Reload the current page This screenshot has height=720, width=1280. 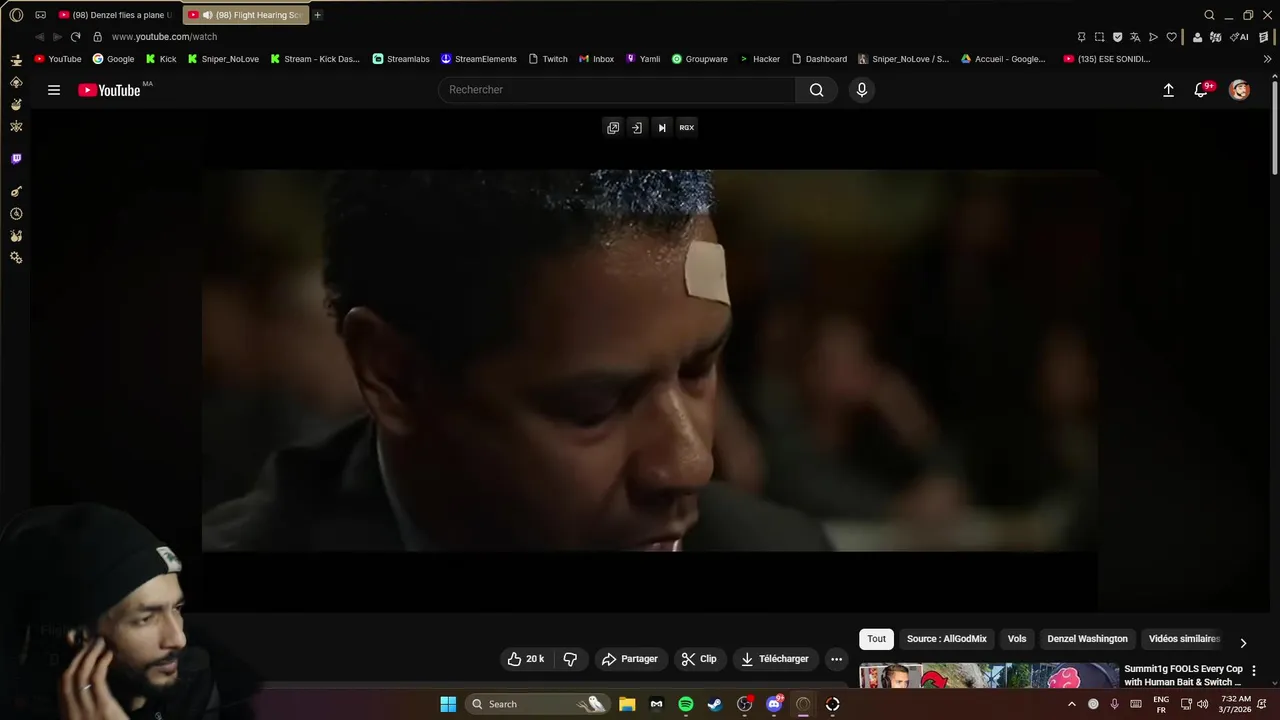(75, 37)
